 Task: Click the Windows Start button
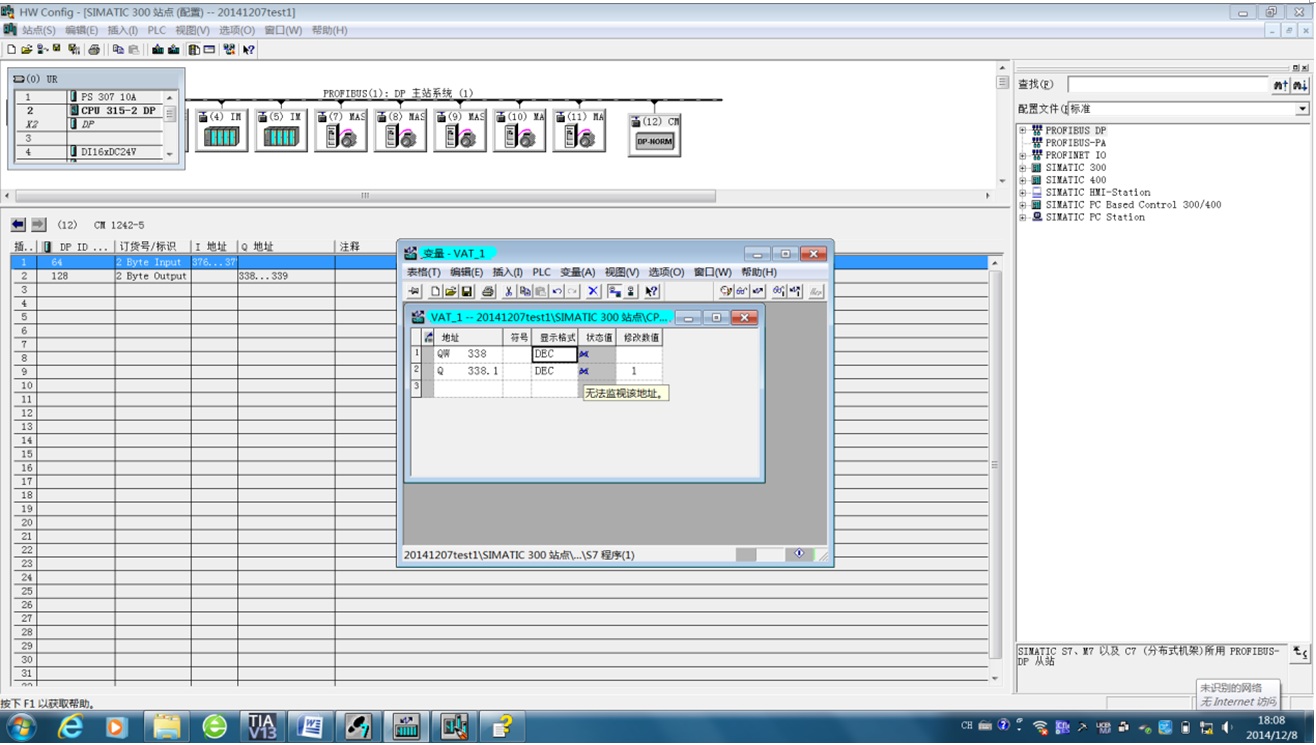coord(22,727)
